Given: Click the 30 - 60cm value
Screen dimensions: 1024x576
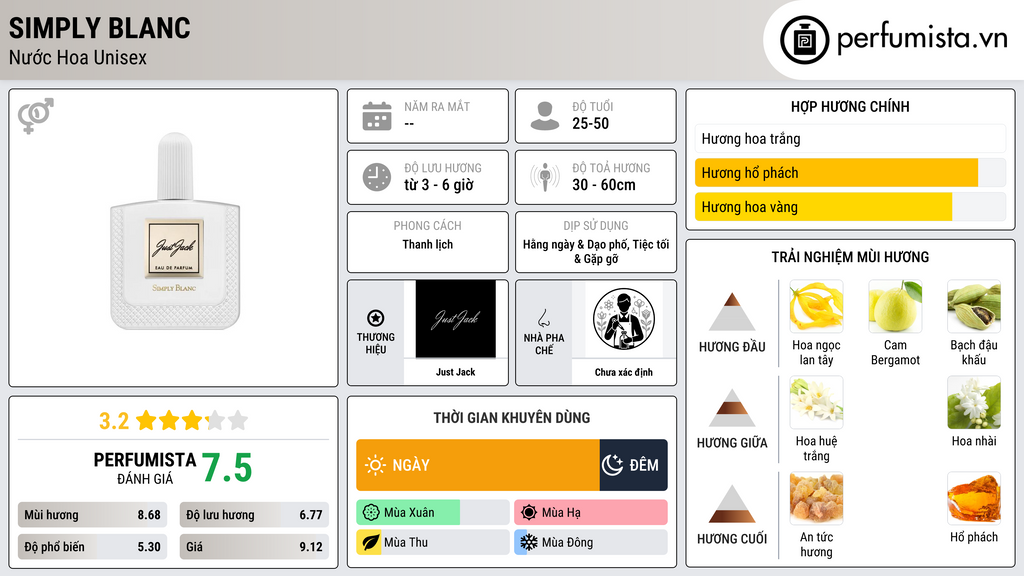Looking at the screenshot, I should point(604,185).
